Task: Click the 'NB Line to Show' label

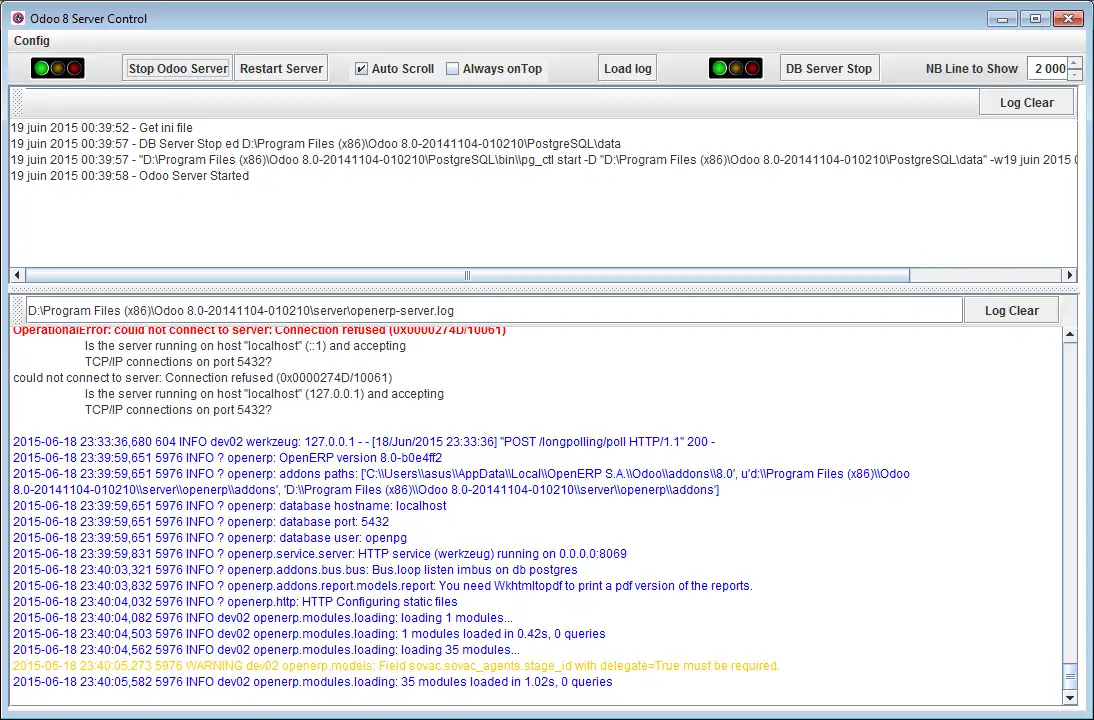Action: pos(972,68)
